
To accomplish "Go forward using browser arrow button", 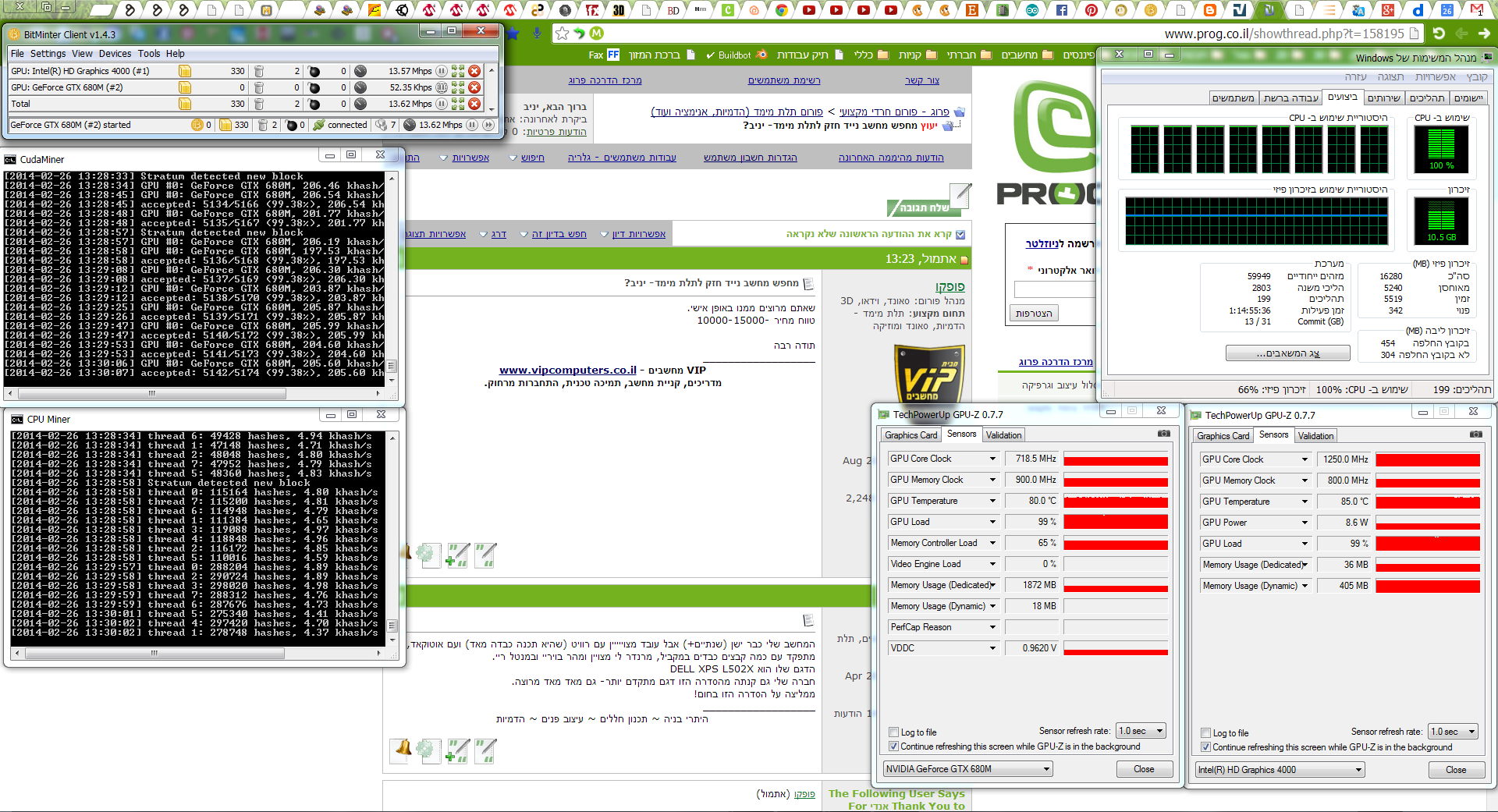I will (1484, 34).
